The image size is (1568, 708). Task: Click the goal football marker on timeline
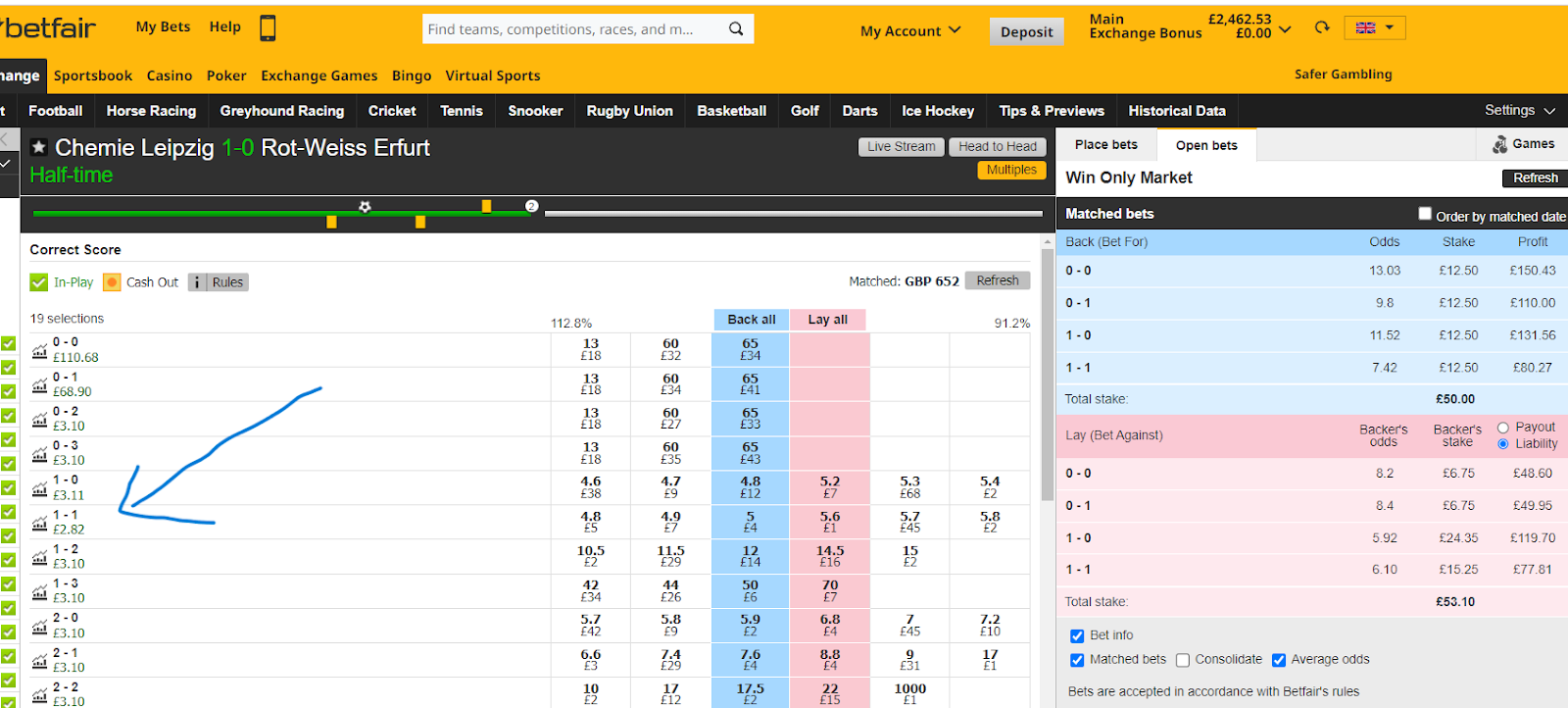pyautogui.click(x=365, y=207)
